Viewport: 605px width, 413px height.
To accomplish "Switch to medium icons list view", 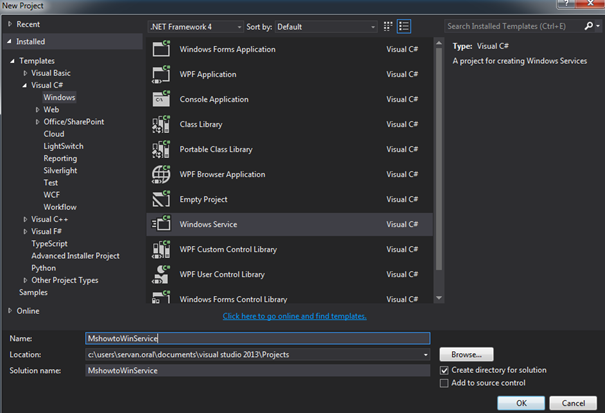I will pos(404,26).
